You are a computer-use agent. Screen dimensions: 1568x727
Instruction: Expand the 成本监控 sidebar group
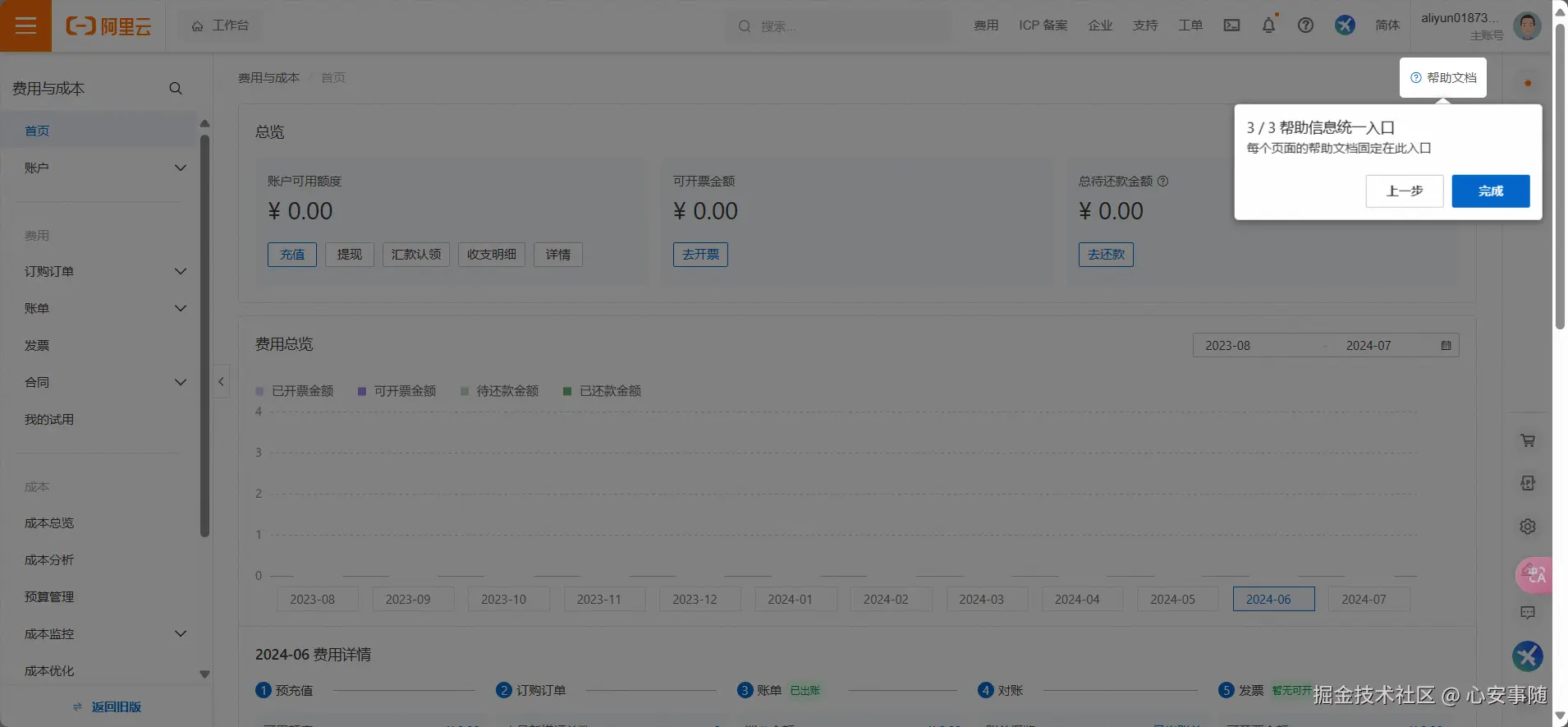[x=105, y=633]
